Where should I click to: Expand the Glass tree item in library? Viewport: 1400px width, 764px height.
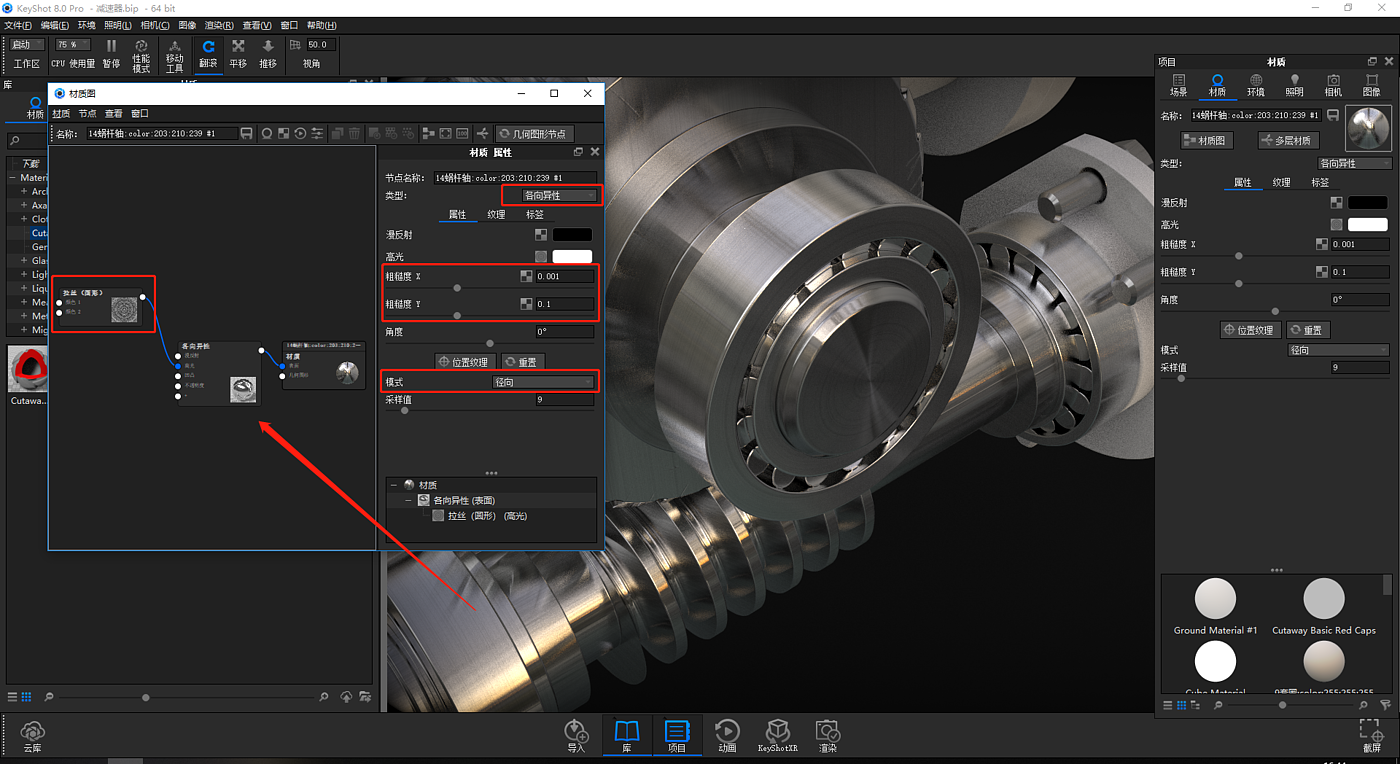tap(24, 260)
